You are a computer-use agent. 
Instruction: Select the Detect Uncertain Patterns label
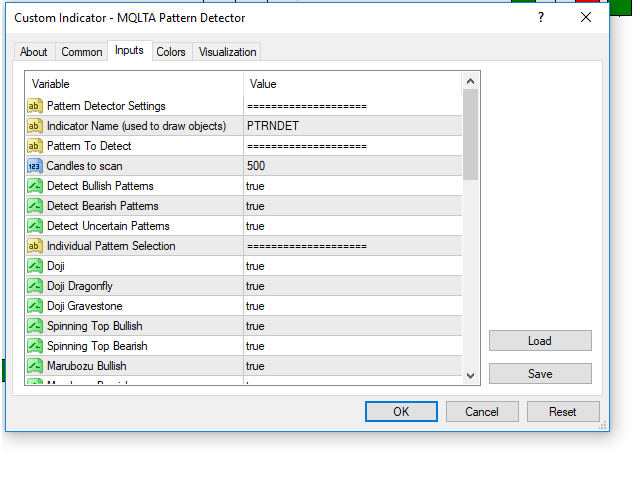click(x=108, y=226)
